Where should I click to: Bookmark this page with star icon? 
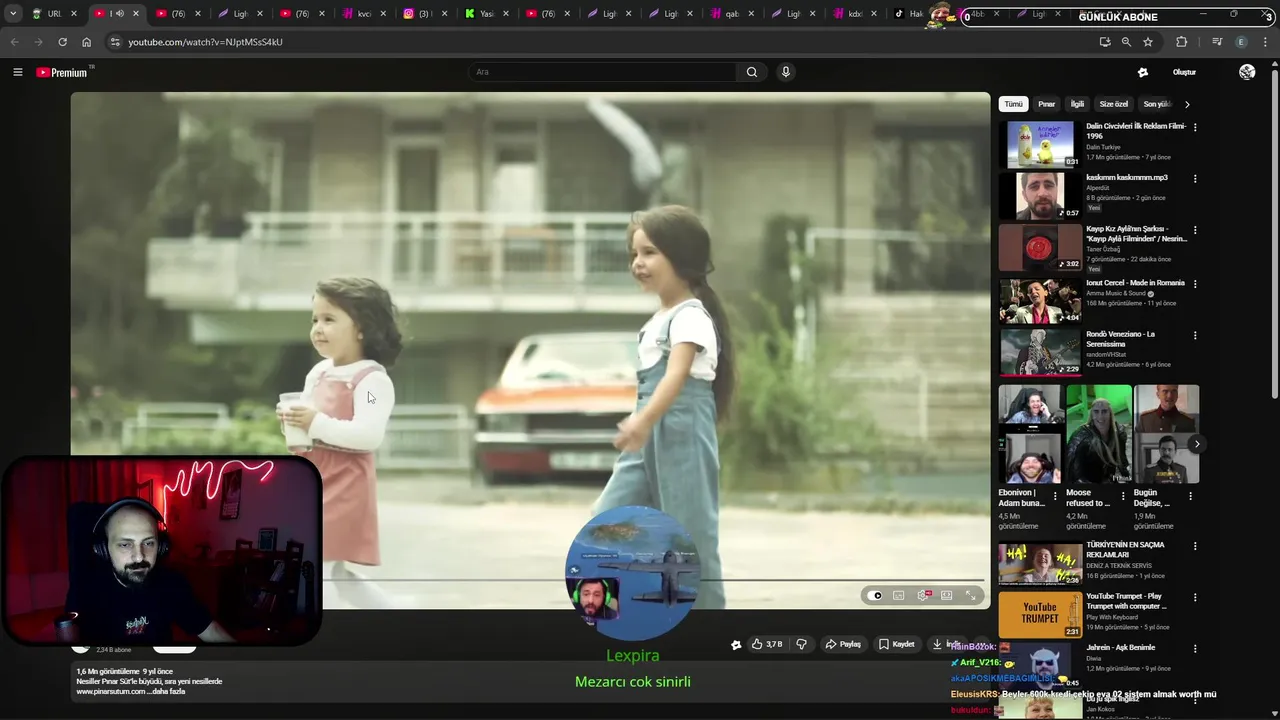1148,42
